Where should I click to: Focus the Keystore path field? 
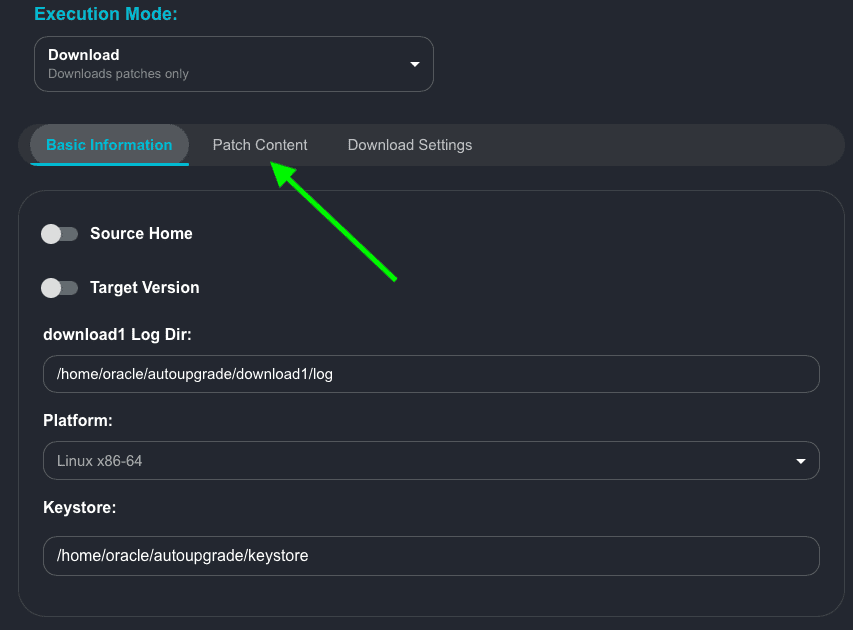click(x=431, y=555)
